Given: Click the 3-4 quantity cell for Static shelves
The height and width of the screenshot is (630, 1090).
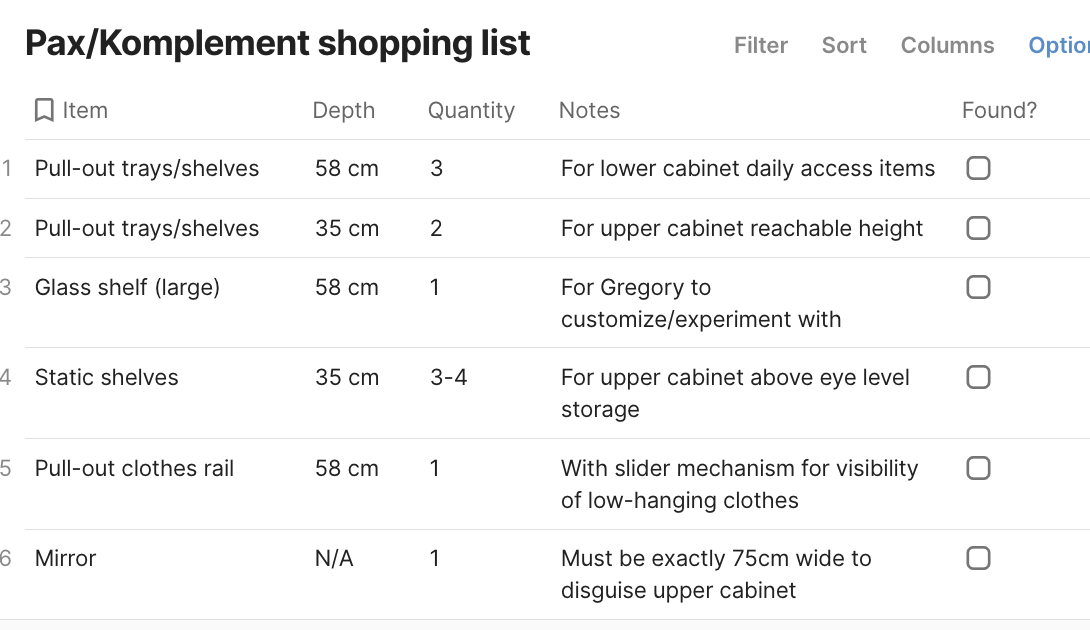Looking at the screenshot, I should pos(449,378).
